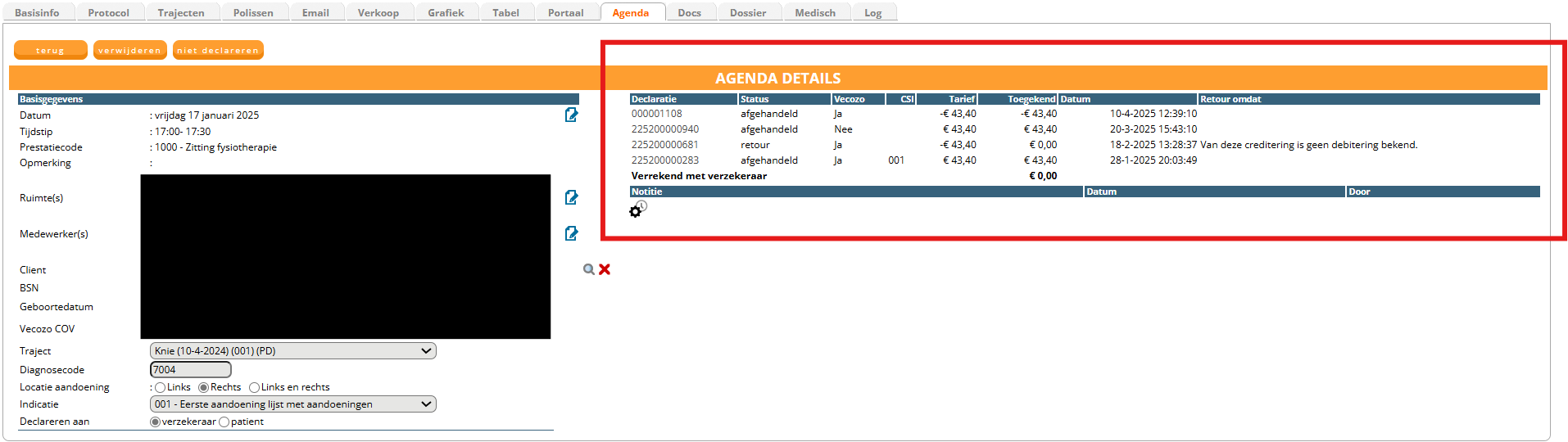The height and width of the screenshot is (442, 1568).
Task: Open the Traject dropdown
Action: (x=292, y=351)
